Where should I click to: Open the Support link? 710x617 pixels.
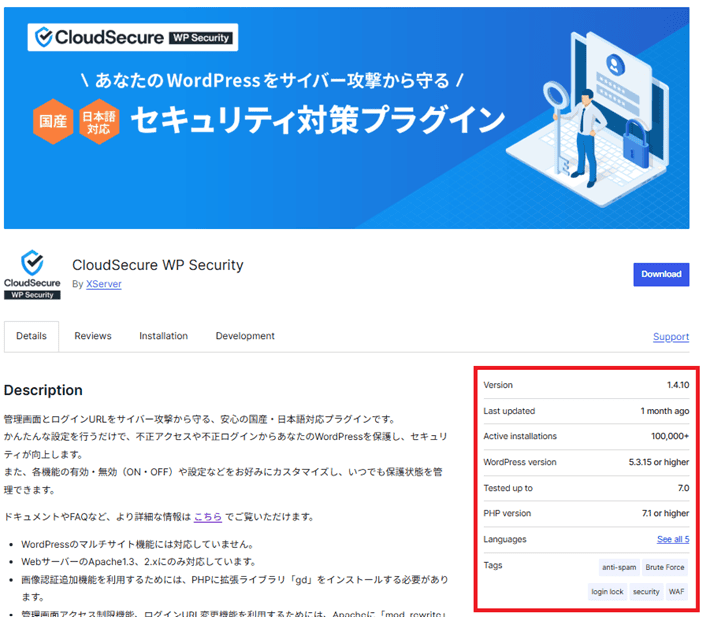pos(671,337)
